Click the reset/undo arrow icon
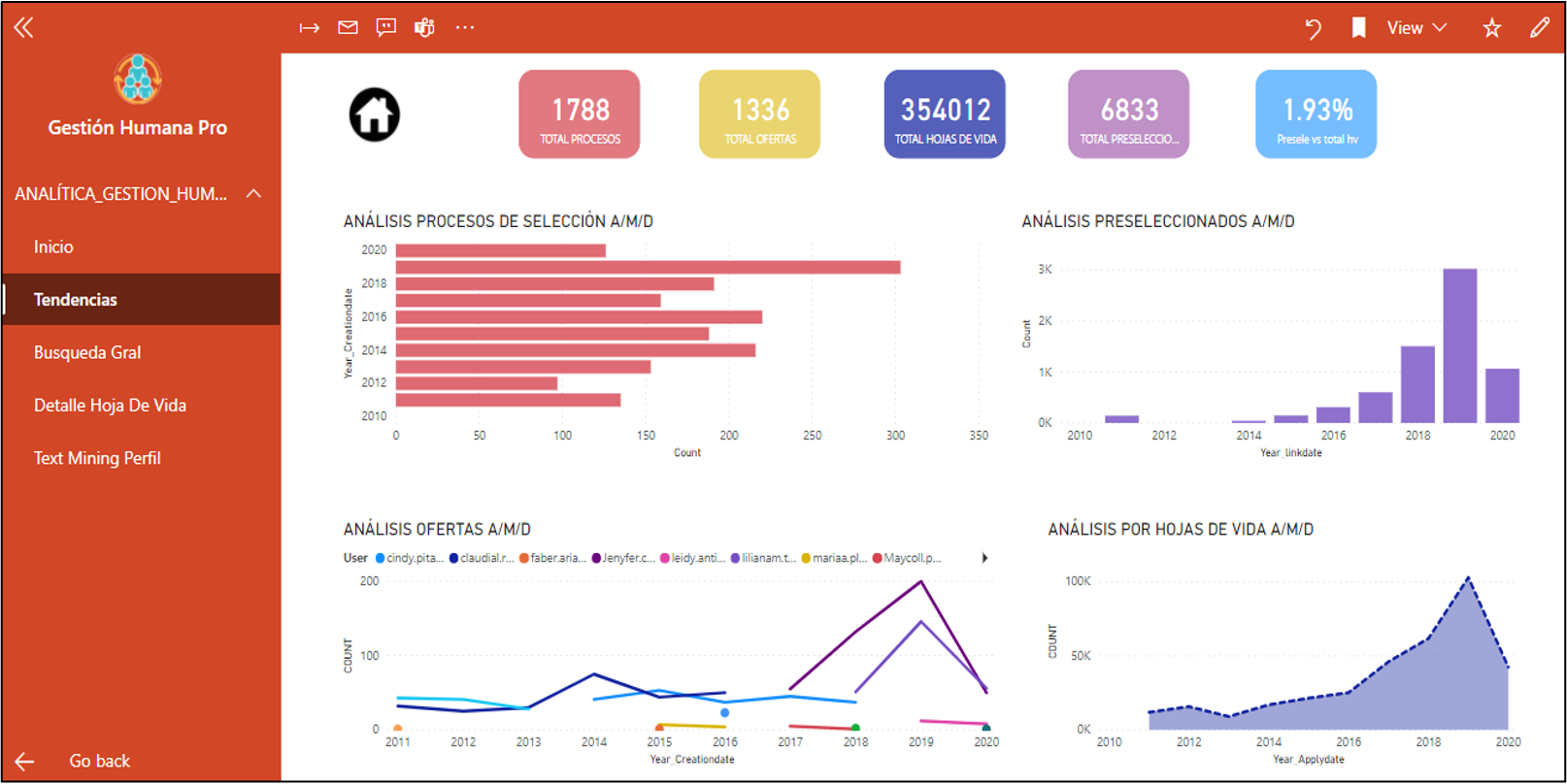The width and height of the screenshot is (1567, 784). coord(1313,28)
